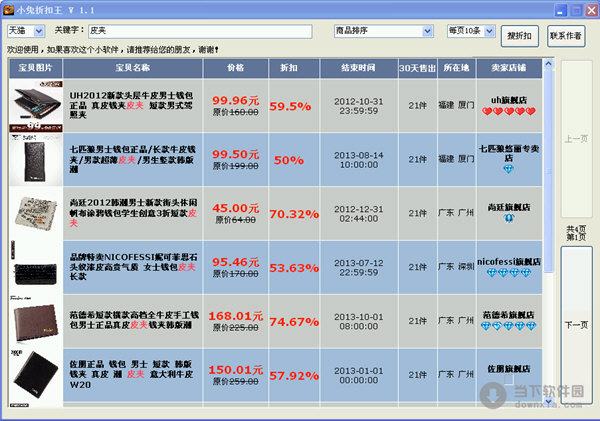
Task: Open the 尚廷 canvas wallet thumbnail
Action: (36, 213)
